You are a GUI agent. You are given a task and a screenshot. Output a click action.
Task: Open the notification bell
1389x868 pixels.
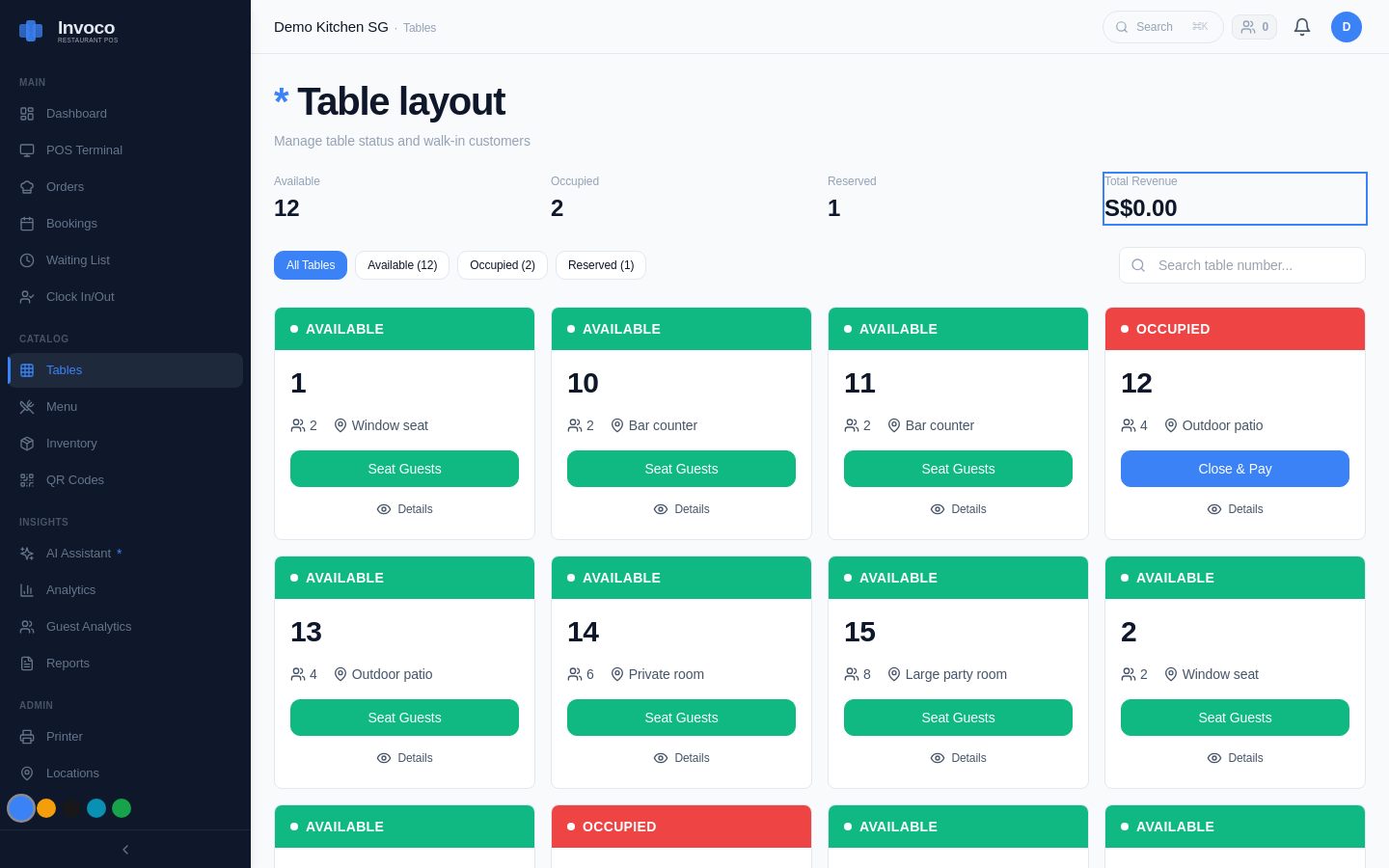tap(1301, 26)
